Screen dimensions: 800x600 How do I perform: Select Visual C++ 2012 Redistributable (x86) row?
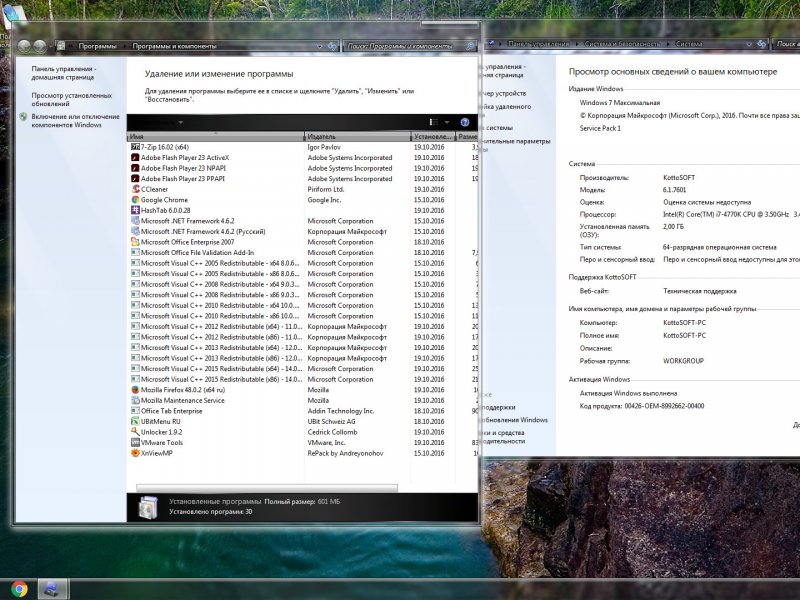tap(303, 337)
